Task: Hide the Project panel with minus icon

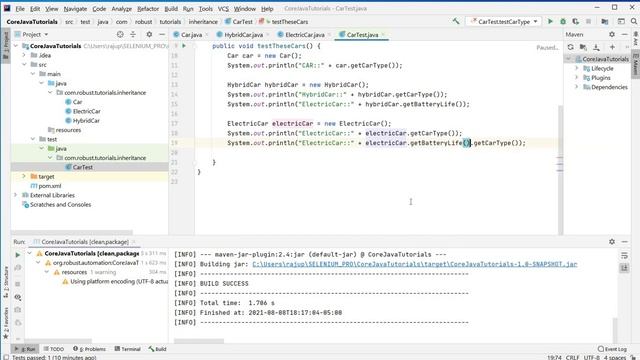Action: tap(162, 35)
